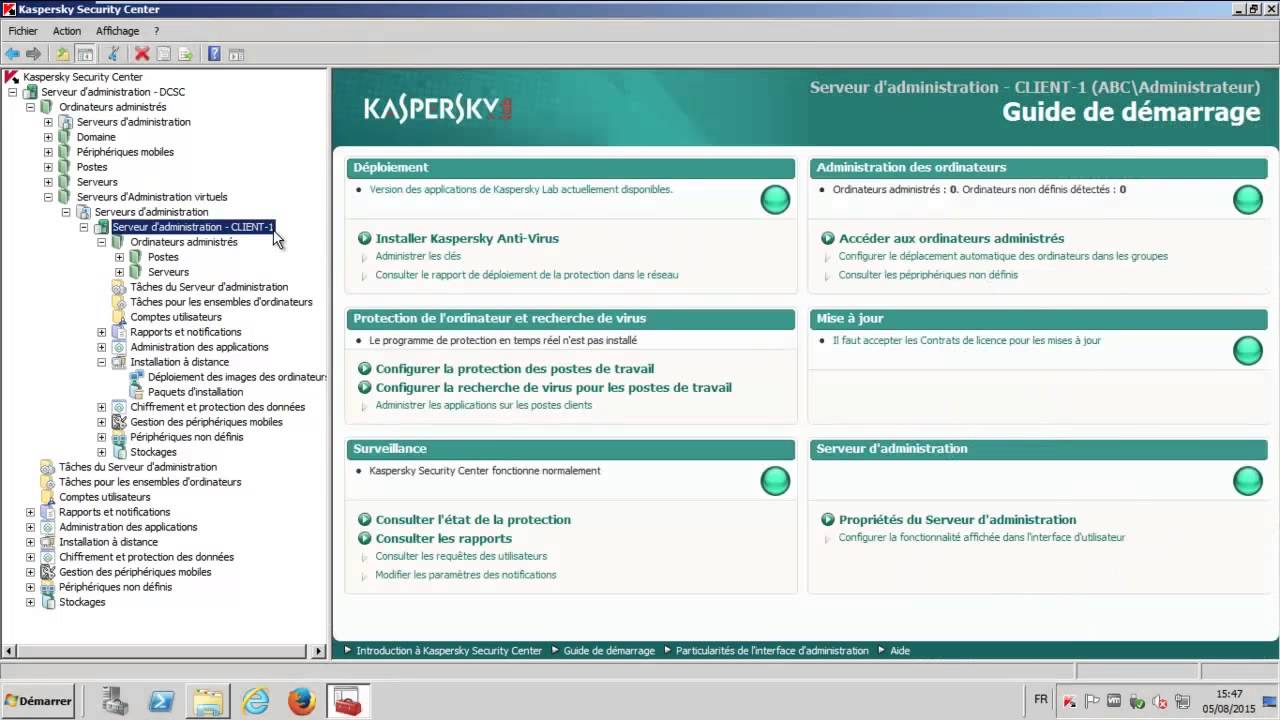
Task: Click the Contrats de licence update notice link
Action: (x=967, y=341)
